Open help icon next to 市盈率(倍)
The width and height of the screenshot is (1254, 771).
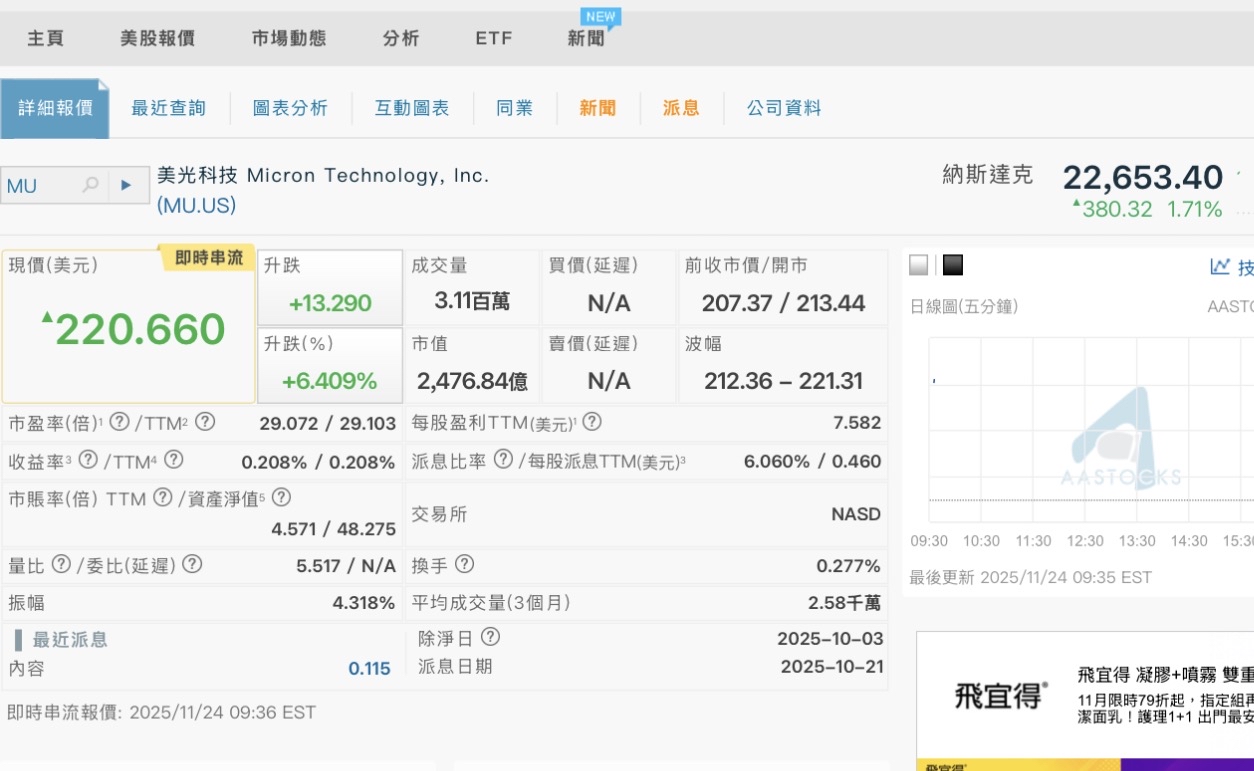pyautogui.click(x=119, y=422)
